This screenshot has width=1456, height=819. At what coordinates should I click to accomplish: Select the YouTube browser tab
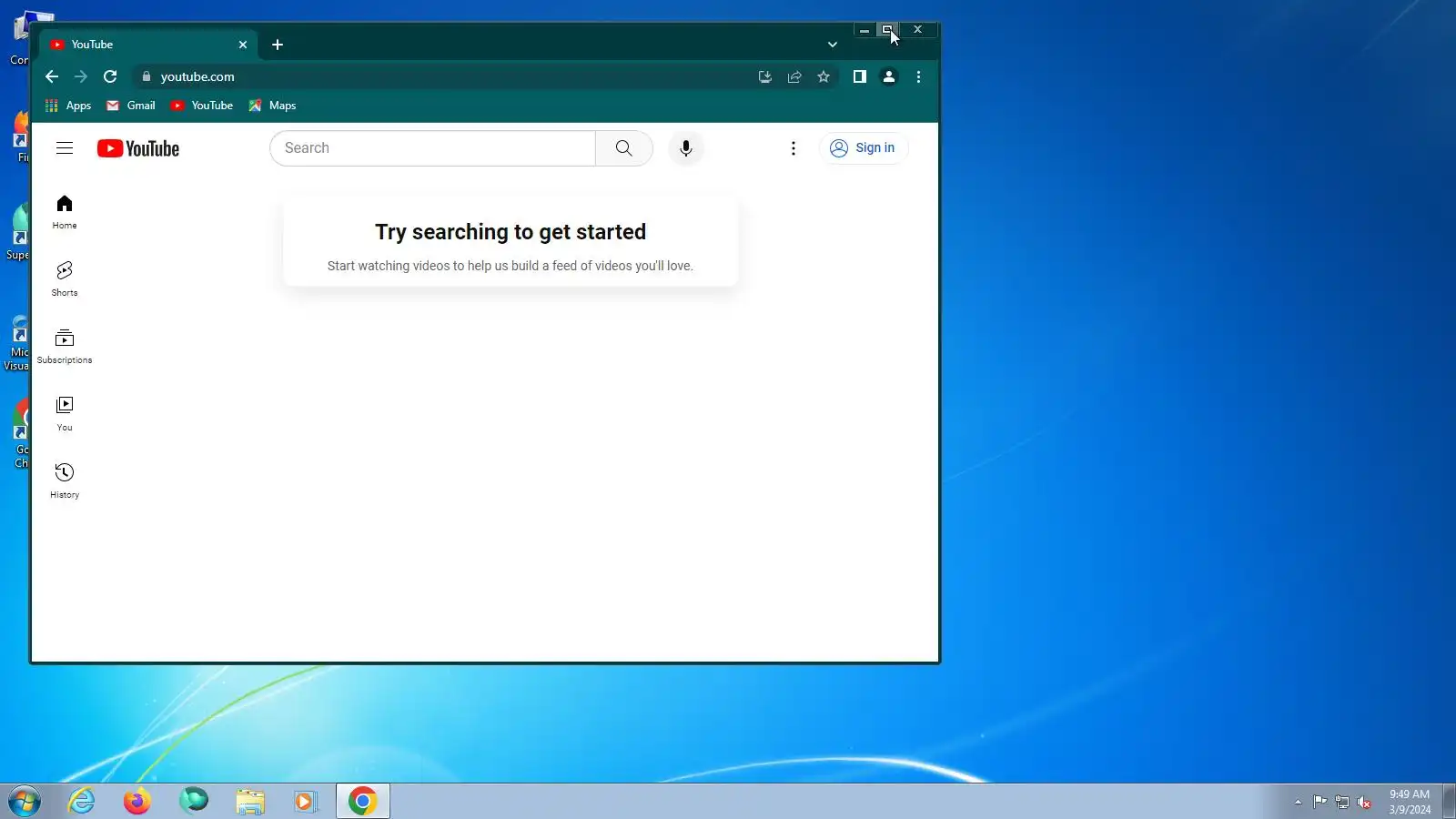click(148, 45)
